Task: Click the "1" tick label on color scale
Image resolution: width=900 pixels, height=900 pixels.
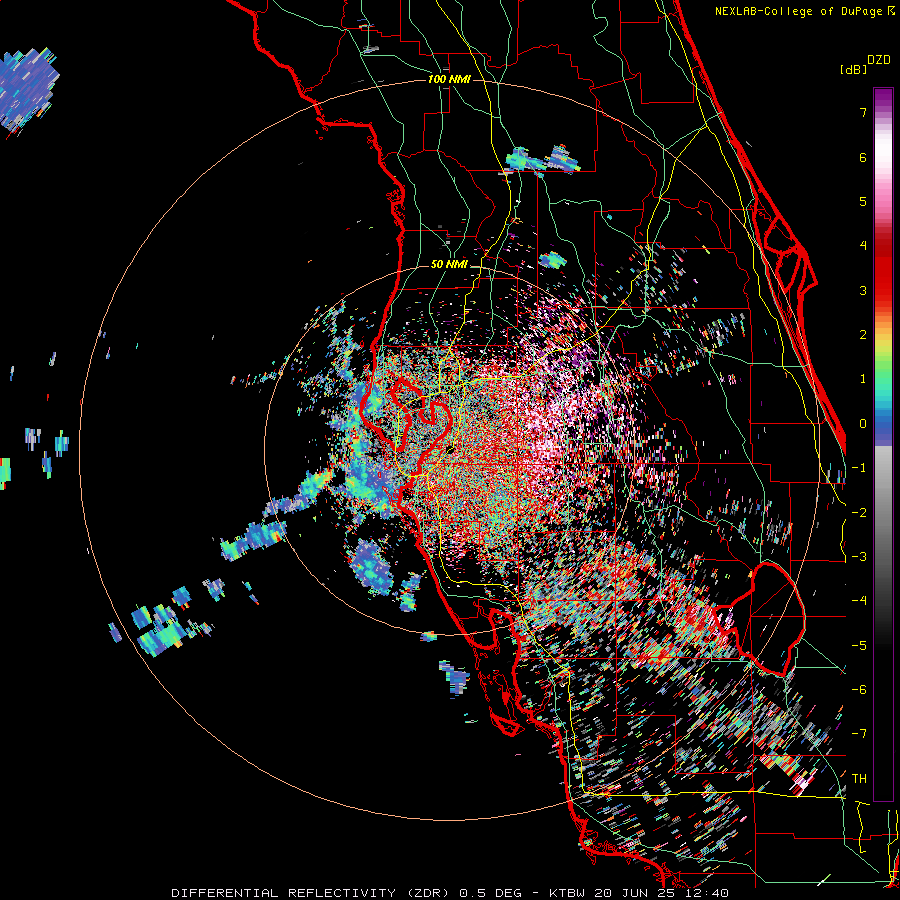Action: pos(863,379)
